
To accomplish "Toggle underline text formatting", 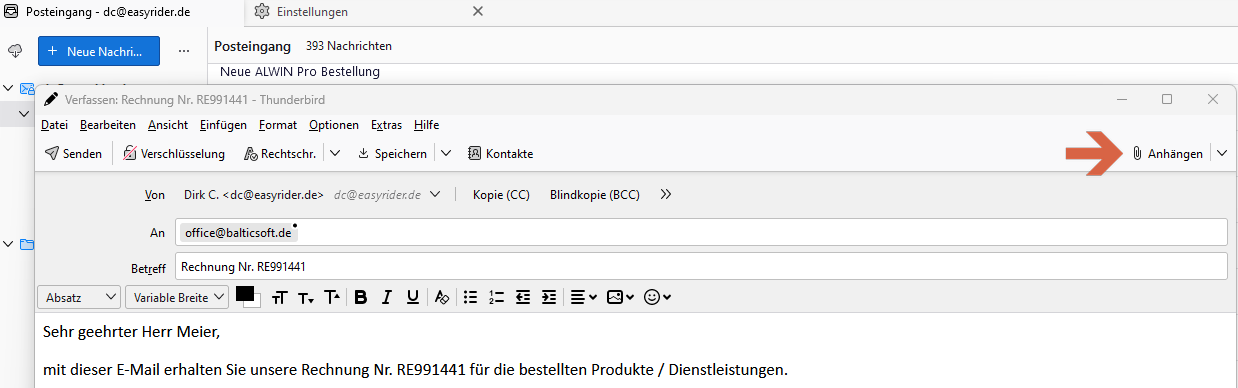I will pyautogui.click(x=412, y=297).
